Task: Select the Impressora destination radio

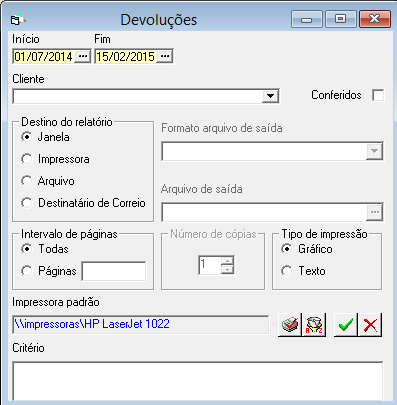Action: [x=27, y=159]
